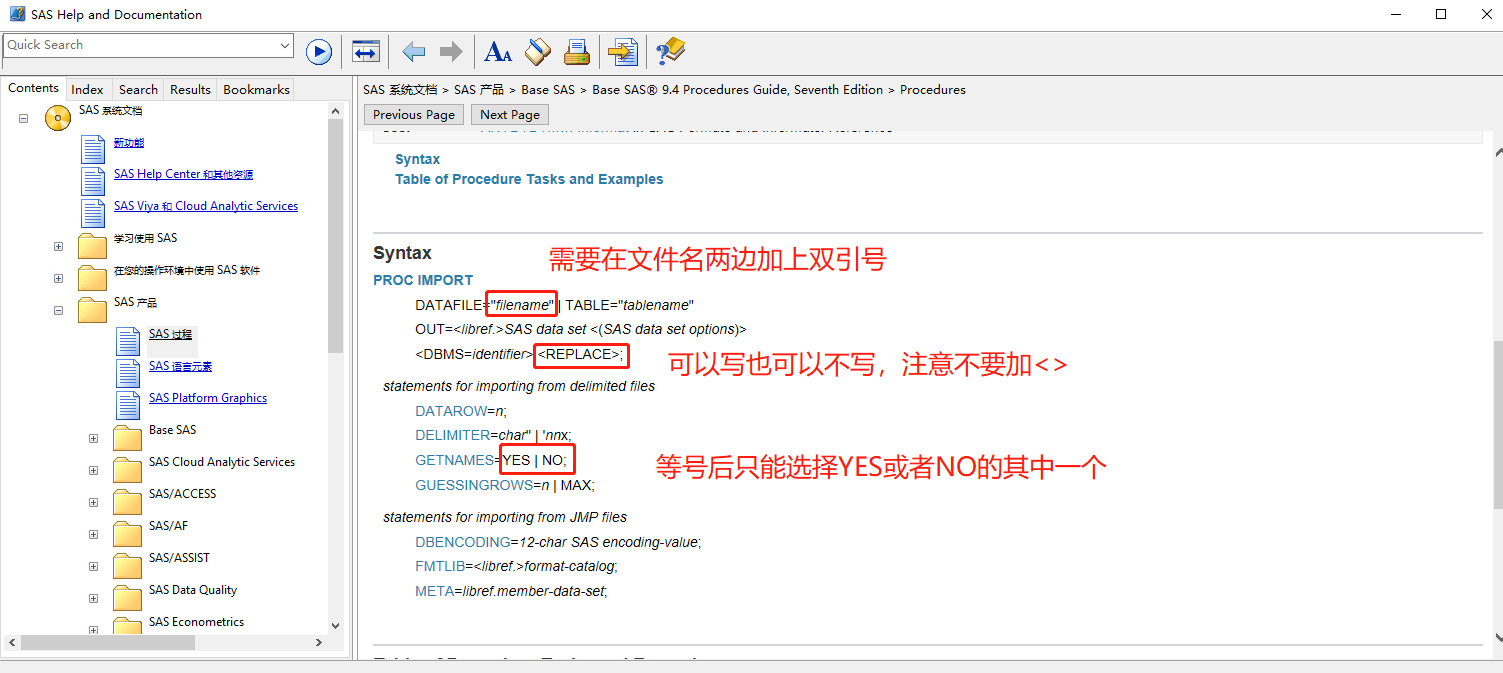Image resolution: width=1503 pixels, height=673 pixels.
Task: Expand the 学习使用 SAS folder
Action: [x=58, y=246]
